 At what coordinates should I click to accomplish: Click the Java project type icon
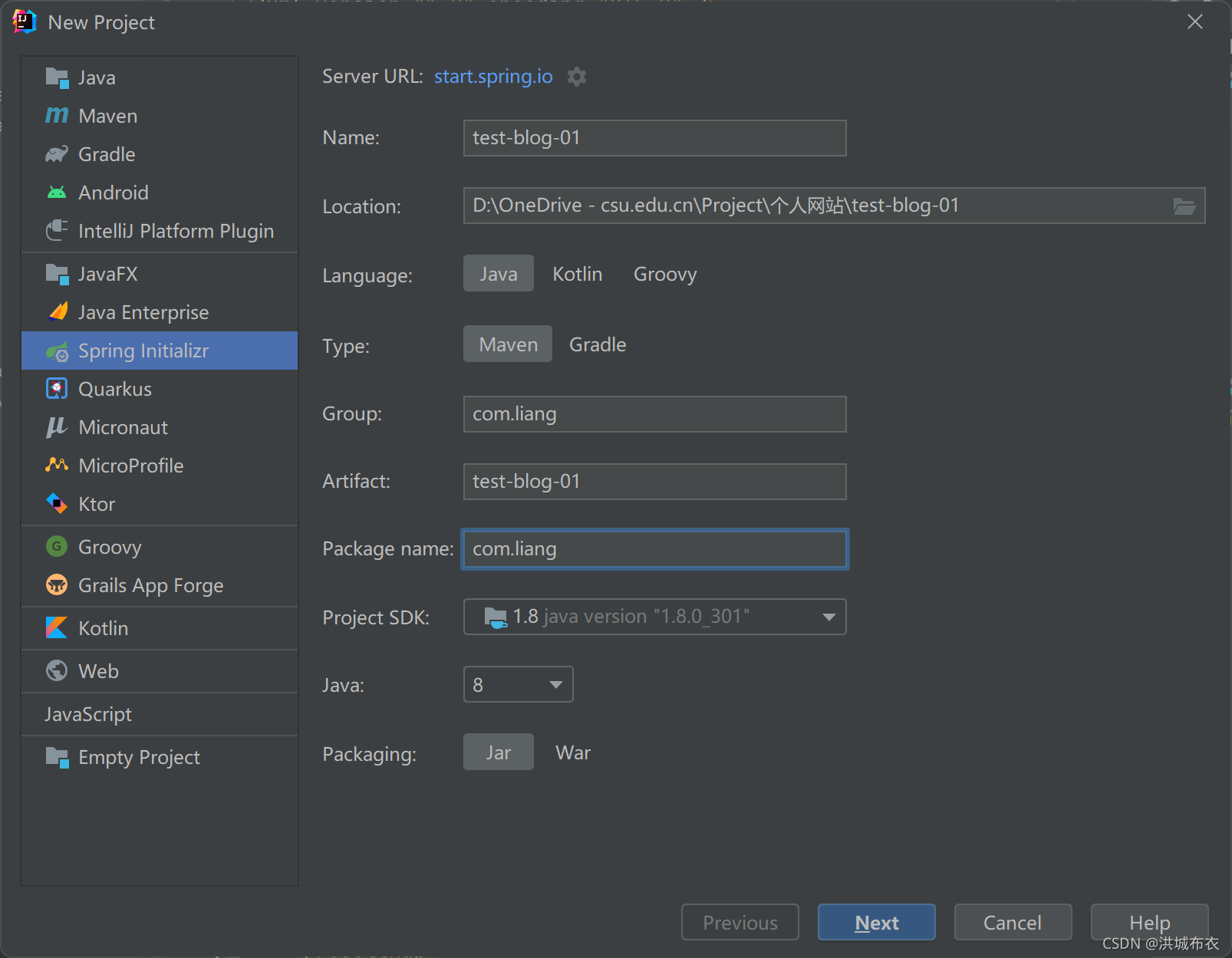[x=57, y=77]
